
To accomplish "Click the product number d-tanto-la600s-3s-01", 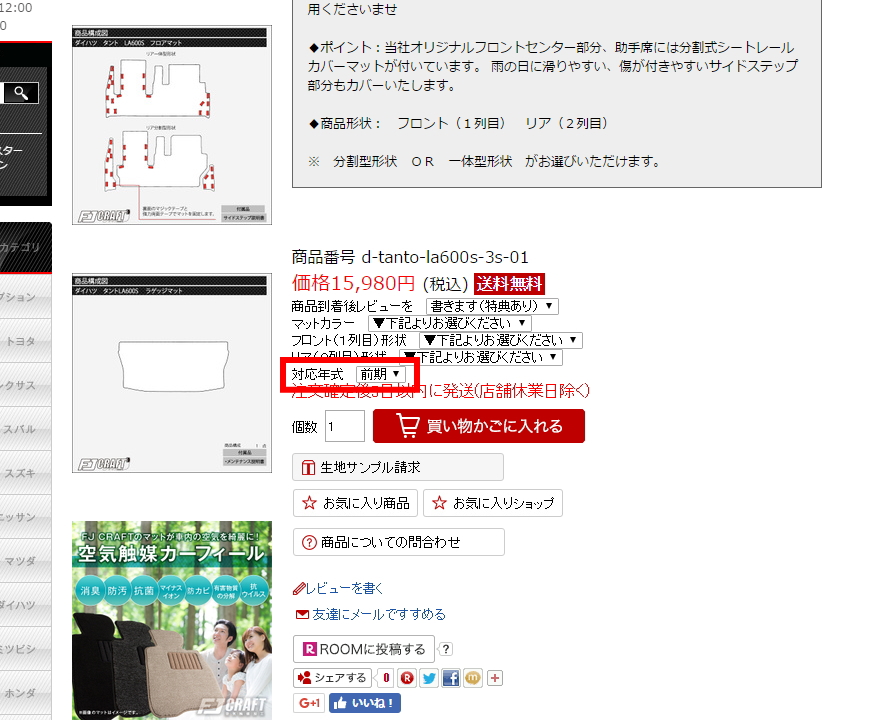I will 445,257.
